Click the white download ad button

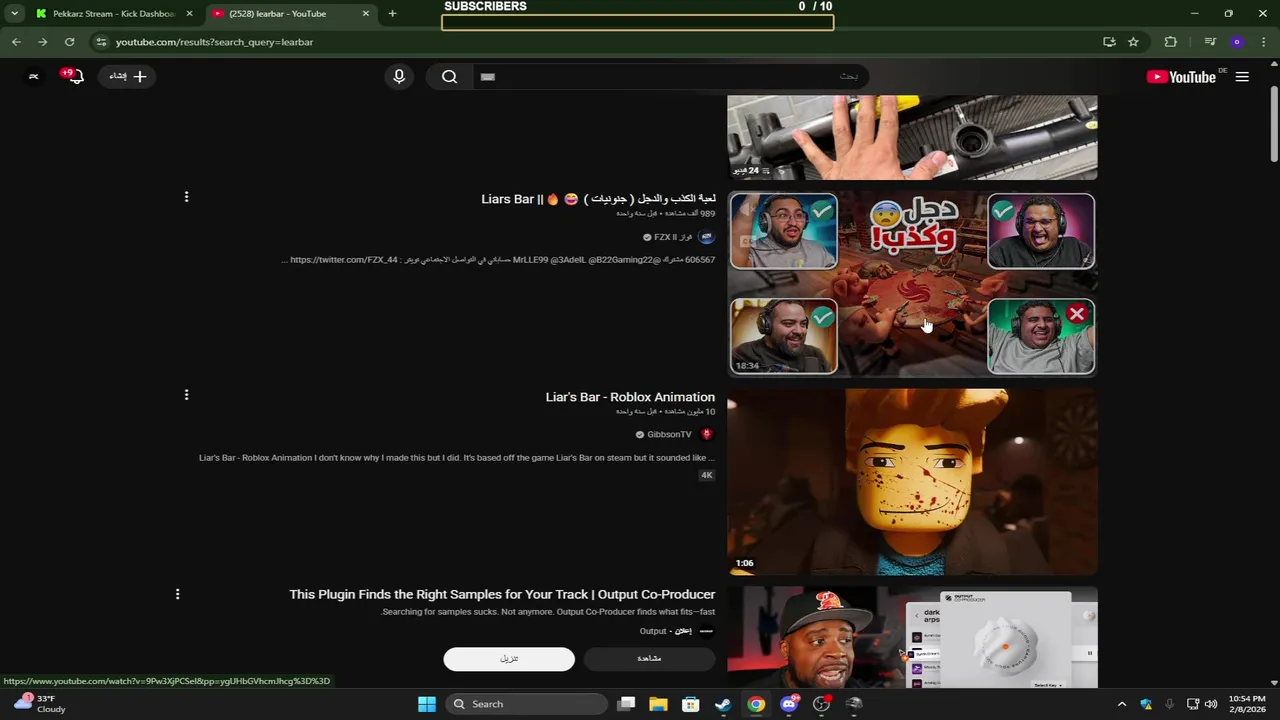[509, 658]
